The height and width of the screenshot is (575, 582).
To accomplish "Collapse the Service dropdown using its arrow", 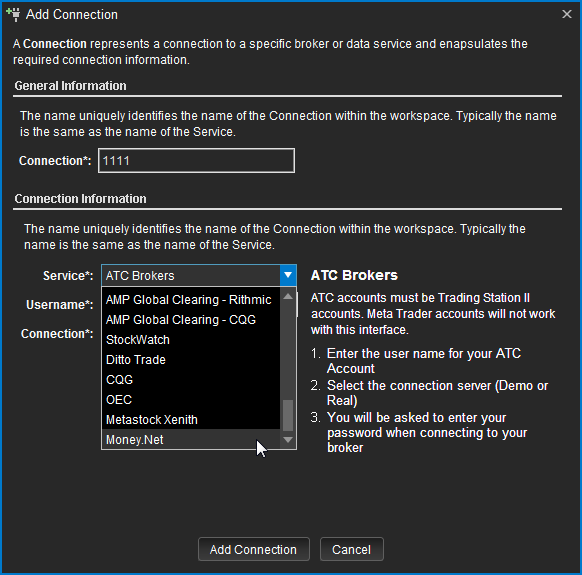I will [x=288, y=275].
